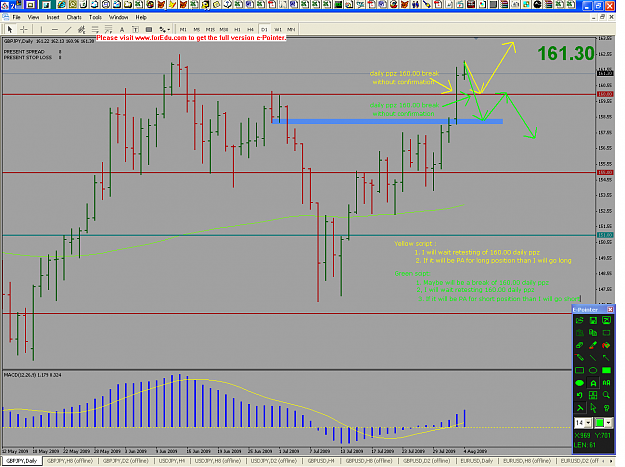Image resolution: width=625 pixels, height=467 pixels.
Task: Select e-Pointer arrow line tool
Action: click(x=606, y=357)
